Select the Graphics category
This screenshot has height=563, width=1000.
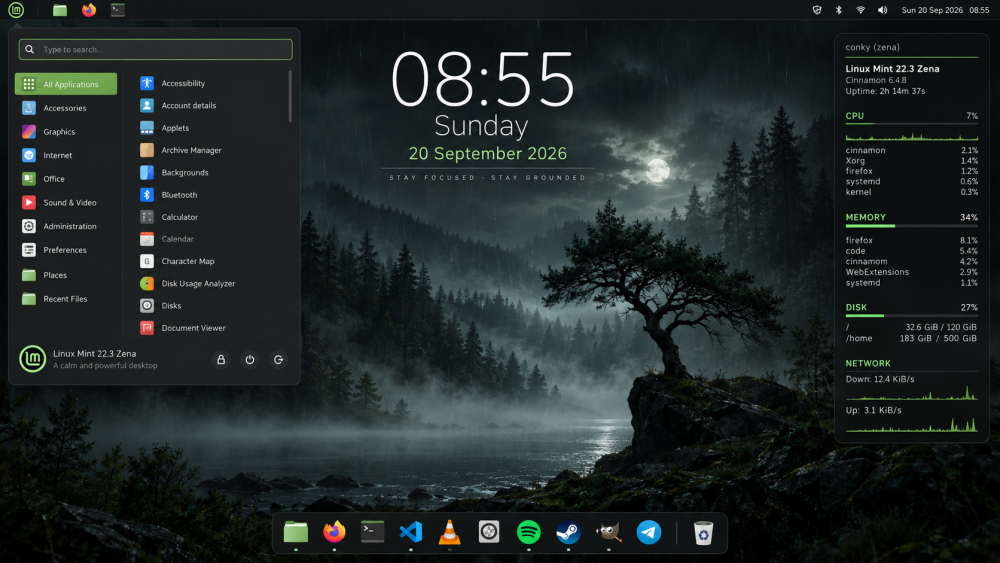(66, 131)
